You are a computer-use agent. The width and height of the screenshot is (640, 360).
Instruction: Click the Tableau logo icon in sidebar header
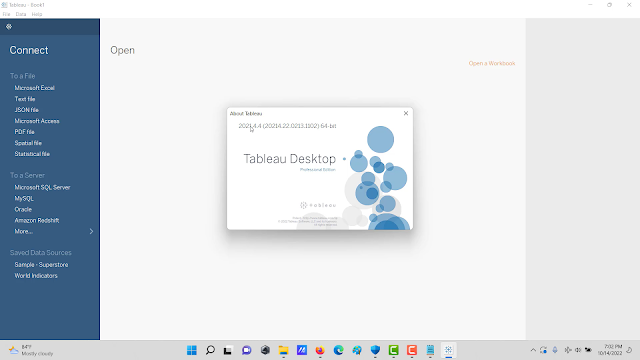tap(9, 27)
